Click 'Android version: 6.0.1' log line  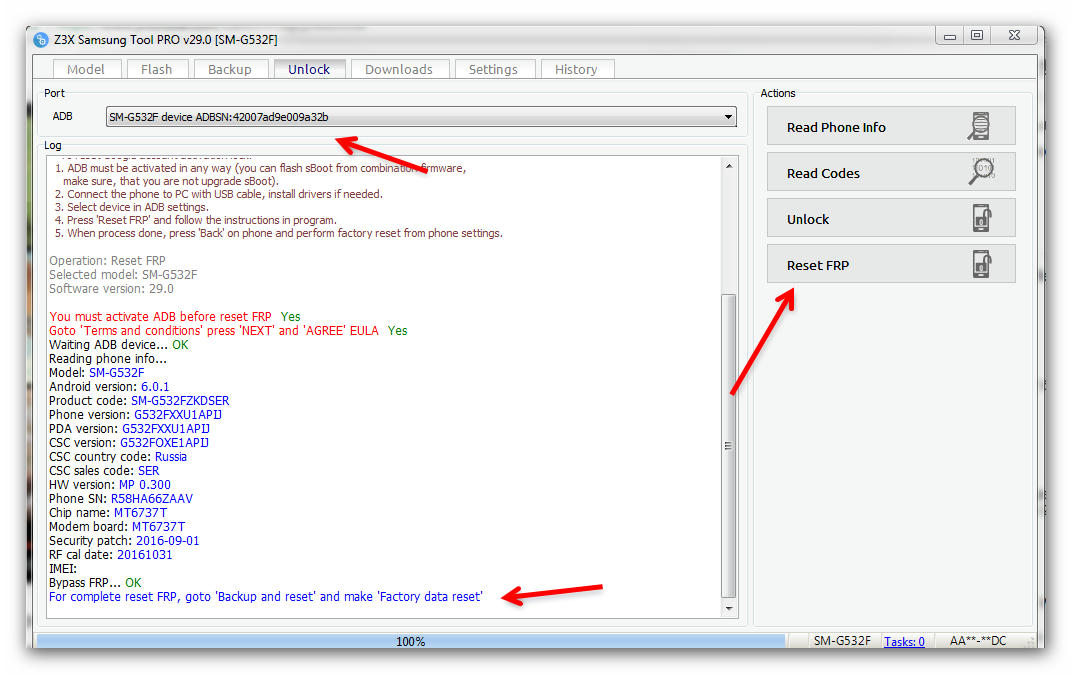tap(109, 386)
